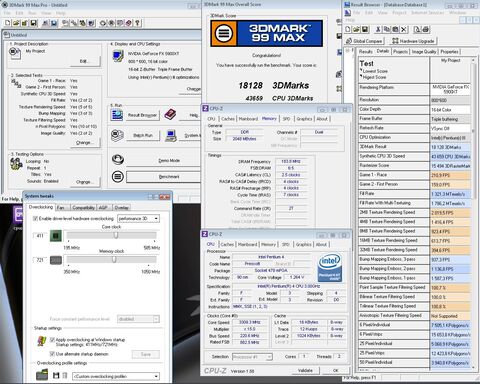Open File menu in 3DMark 99 Max
Viewport: 480px width, 384px height.
click(x=7, y=13)
